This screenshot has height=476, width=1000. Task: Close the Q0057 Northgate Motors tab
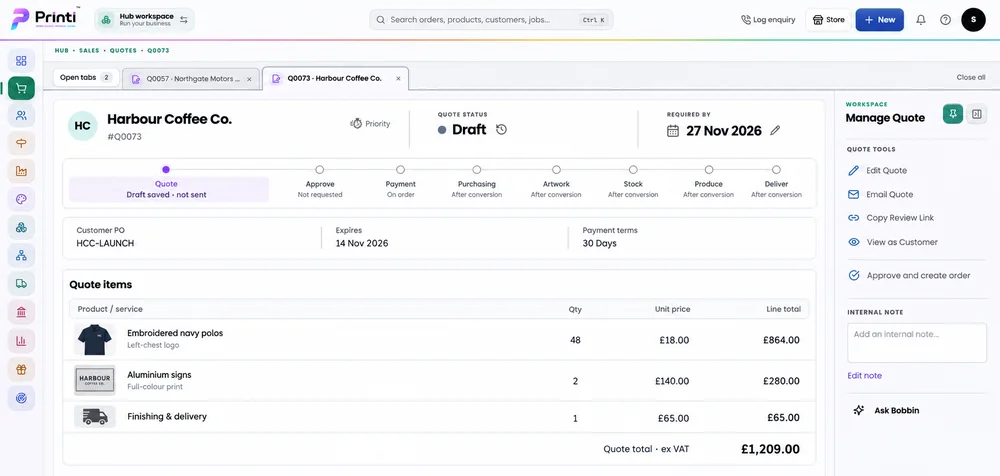tap(249, 79)
